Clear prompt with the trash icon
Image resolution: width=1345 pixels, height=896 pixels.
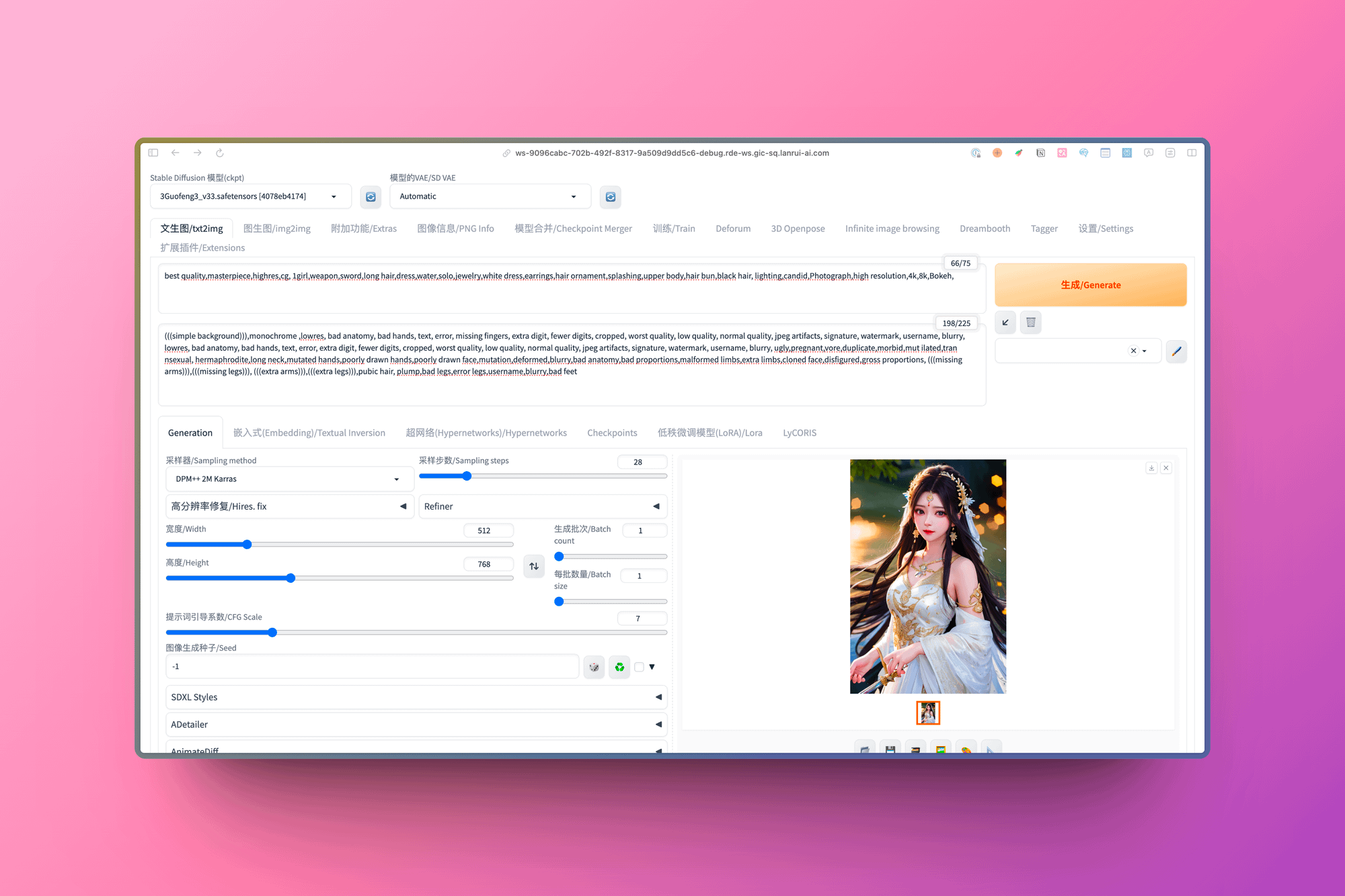coord(1030,323)
